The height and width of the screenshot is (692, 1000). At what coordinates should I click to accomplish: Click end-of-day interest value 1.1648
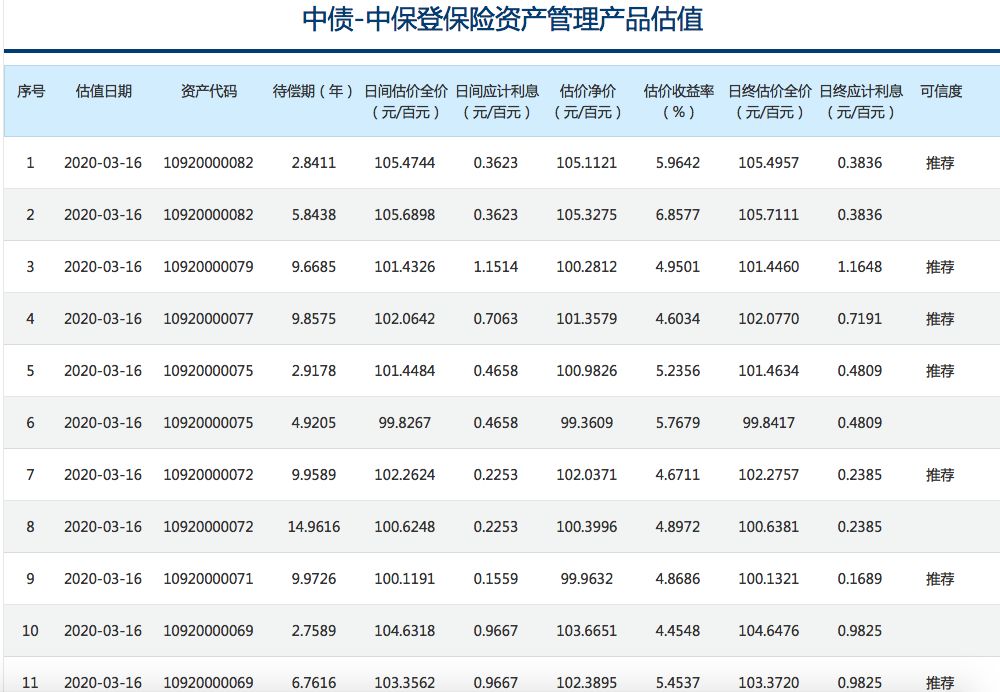pos(860,267)
